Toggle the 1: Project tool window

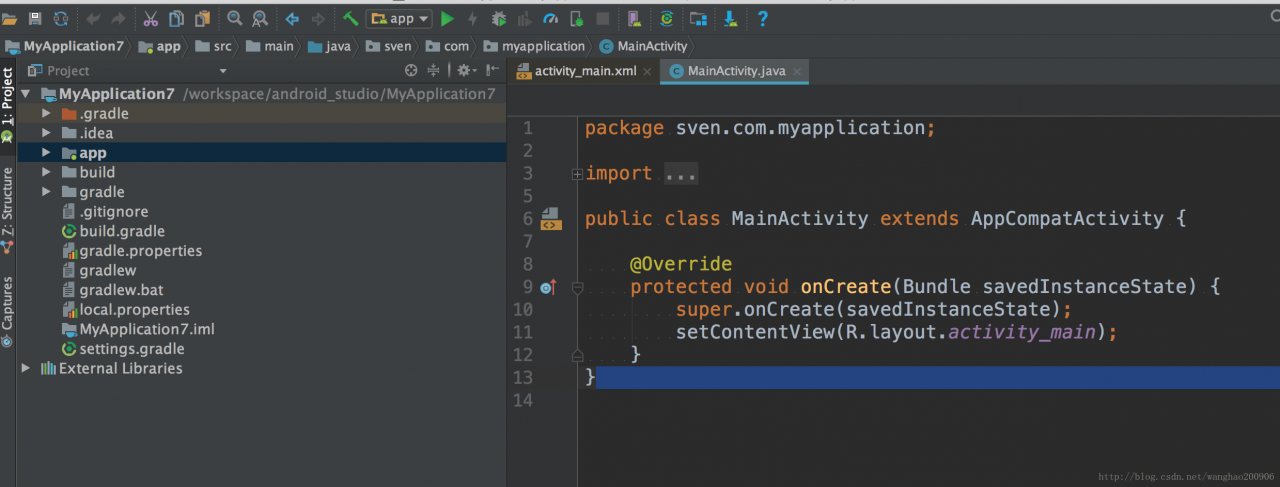(x=7, y=104)
